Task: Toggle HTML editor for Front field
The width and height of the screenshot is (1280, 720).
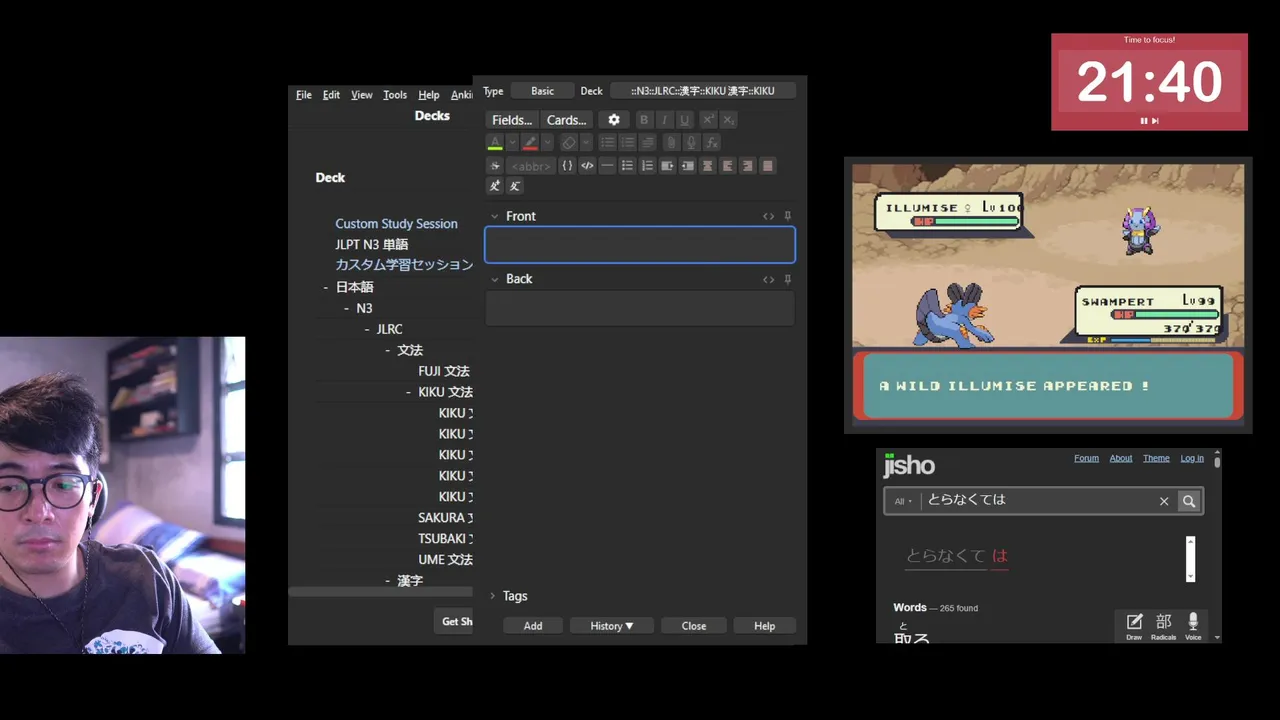Action: coord(768,216)
